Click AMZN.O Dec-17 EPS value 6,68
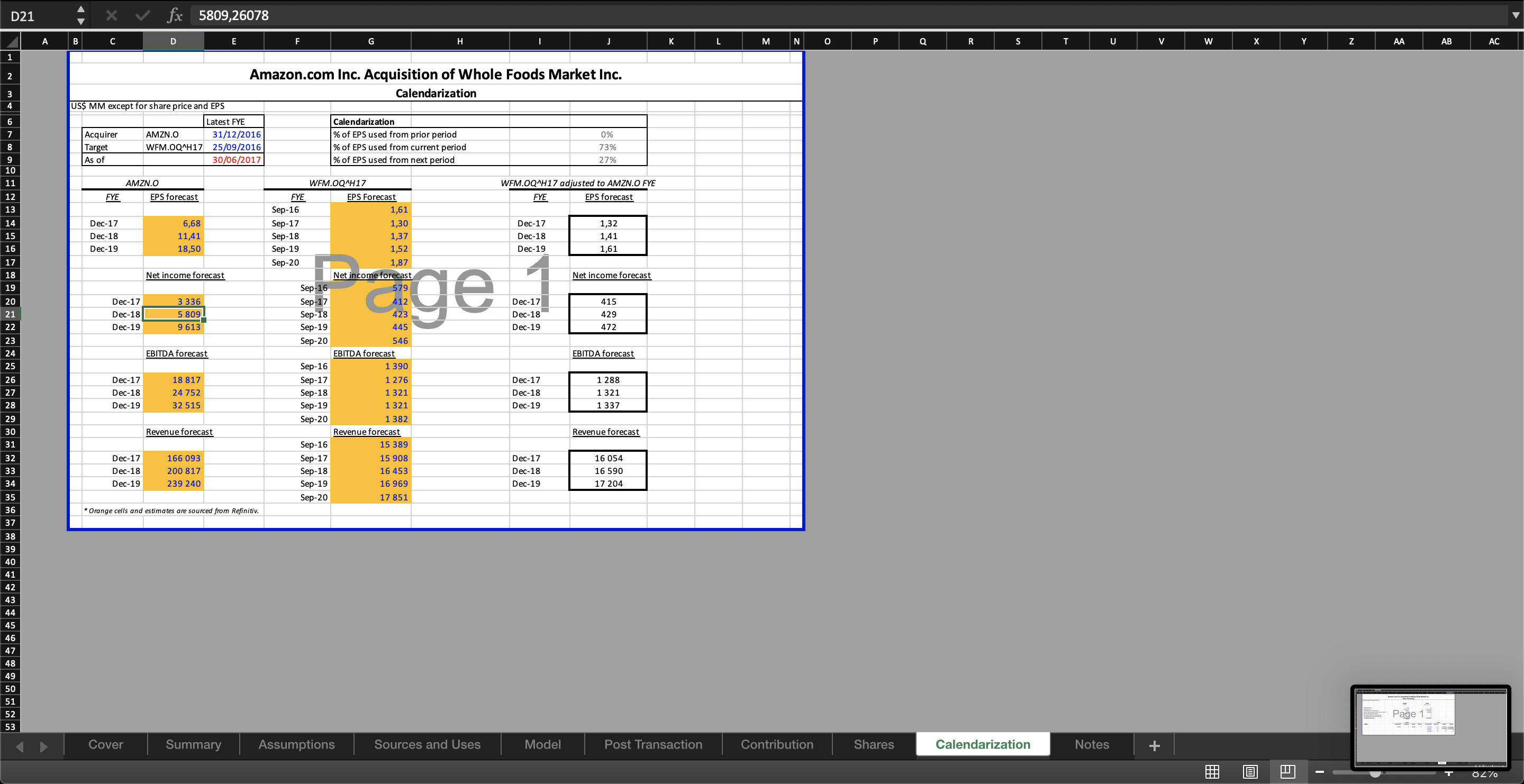The image size is (1524, 784). click(174, 223)
